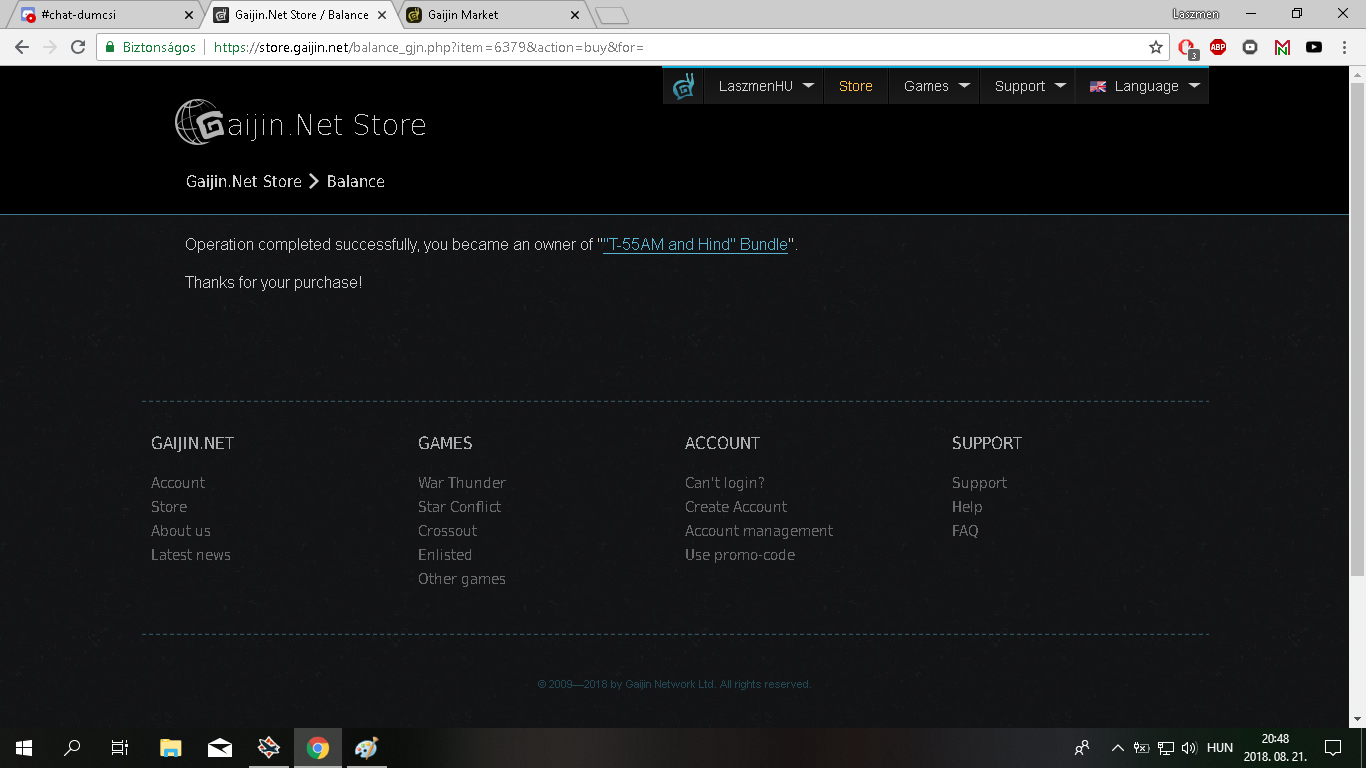Open the clock and date panel
Viewport: 1366px width, 768px height.
(1275, 747)
